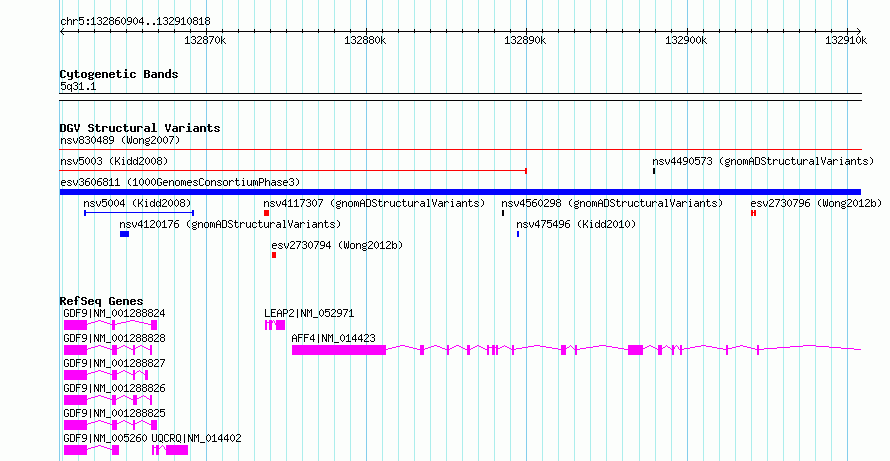This screenshot has width=890, height=461.
Task: Select the nsv5004 (Kidd2008) blue span
Action: [139, 213]
